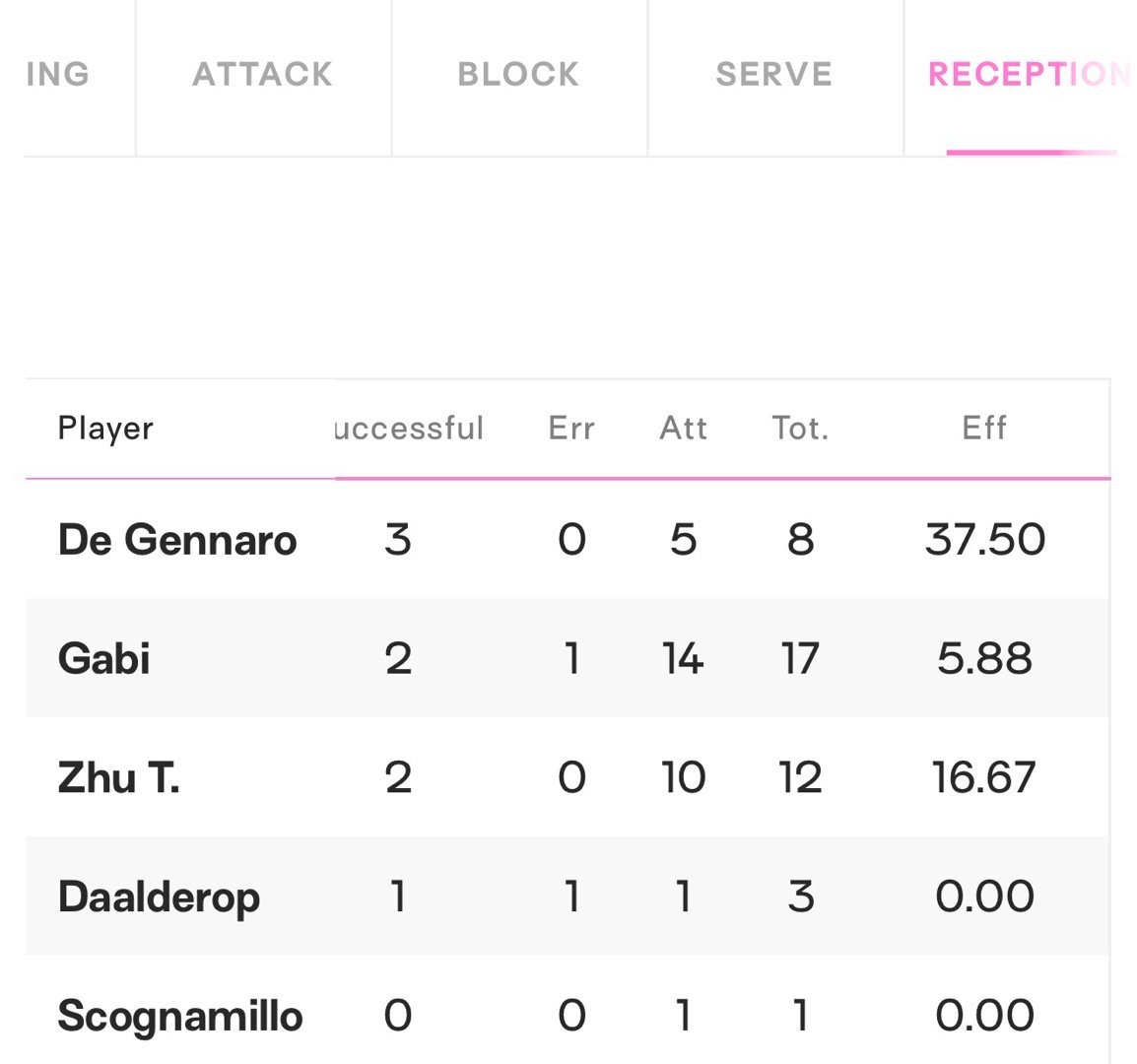Sort by the Tot. column header
Image resolution: width=1137 pixels, height=1064 pixels.
click(x=800, y=429)
